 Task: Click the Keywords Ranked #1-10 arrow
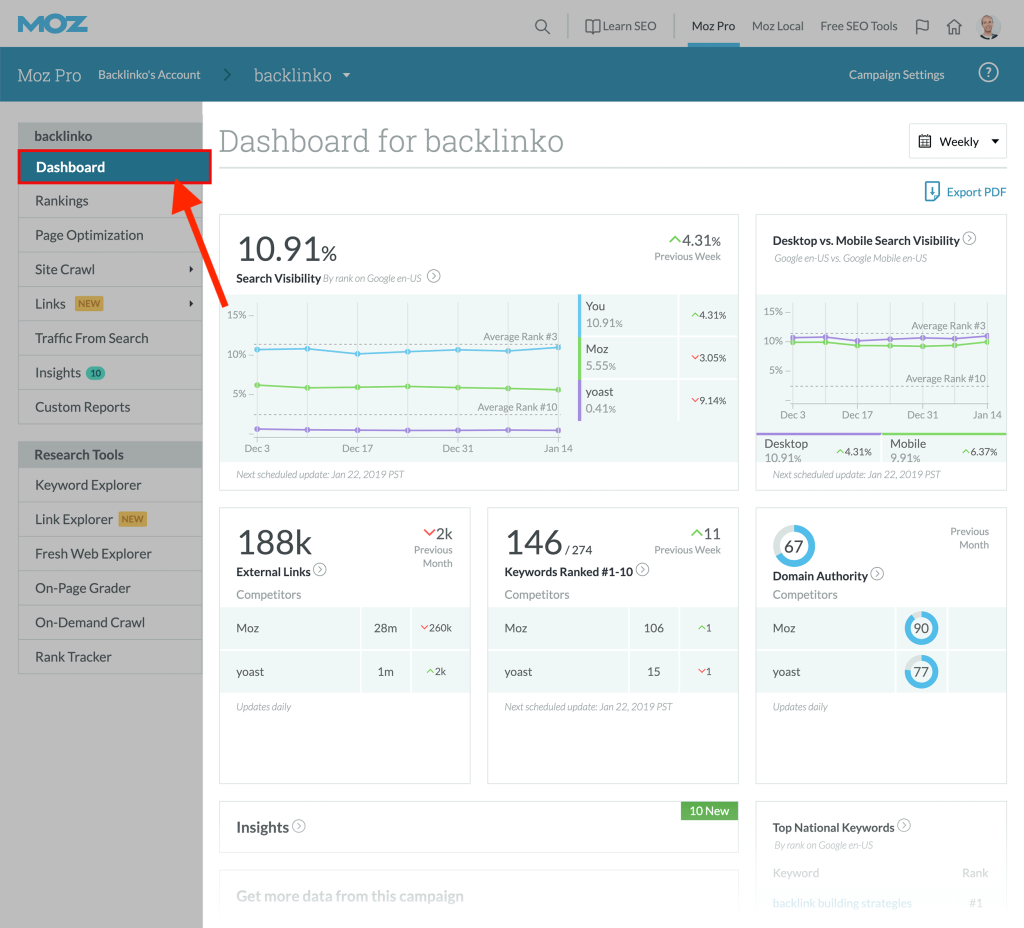[643, 568]
